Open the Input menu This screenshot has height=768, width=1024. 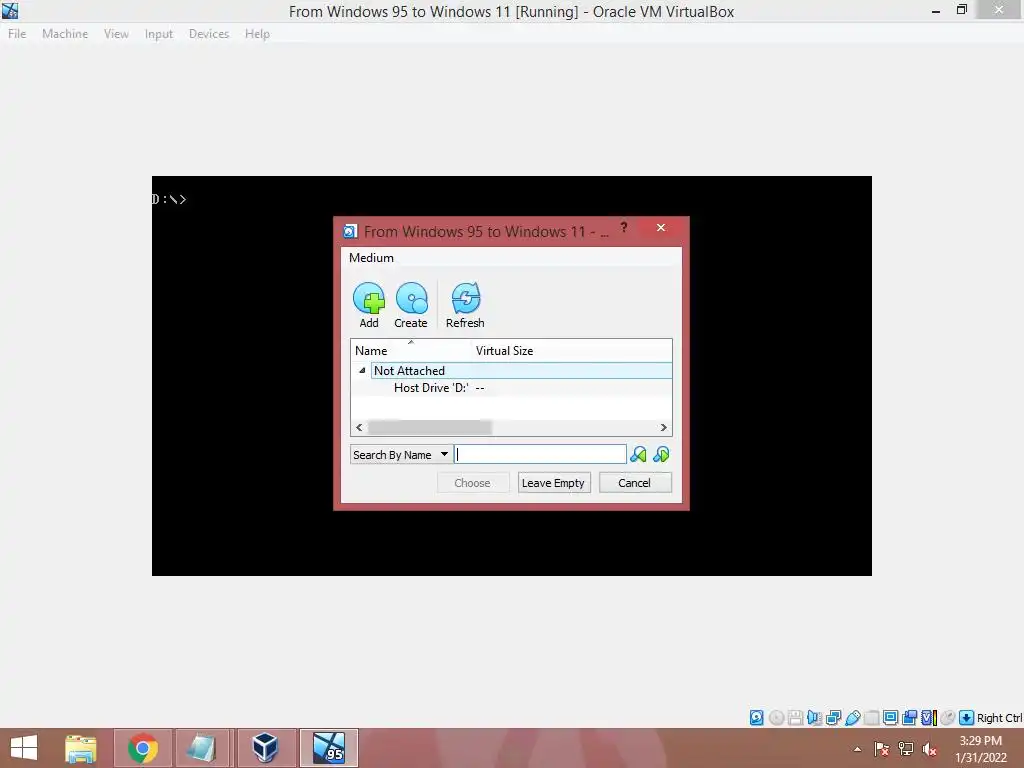pos(159,34)
